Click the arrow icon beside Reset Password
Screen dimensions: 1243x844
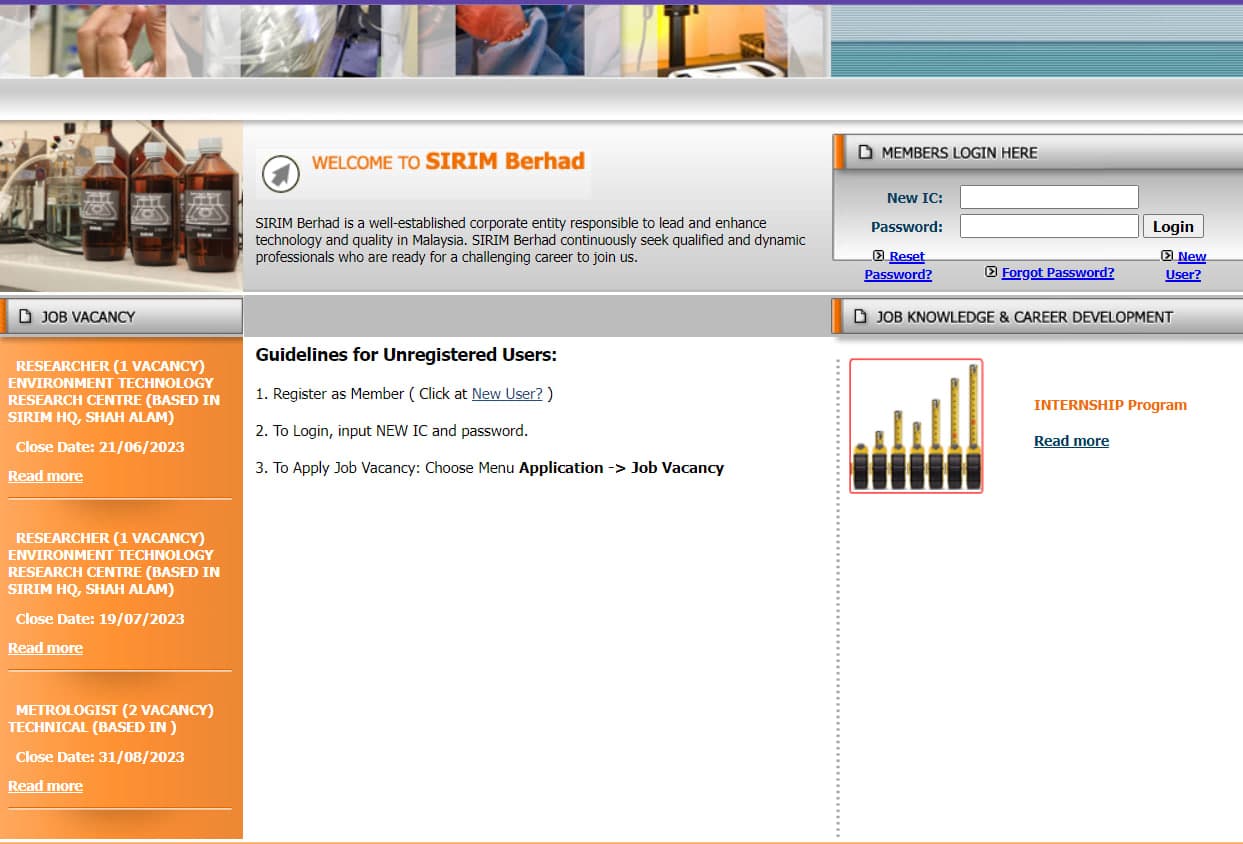[879, 256]
